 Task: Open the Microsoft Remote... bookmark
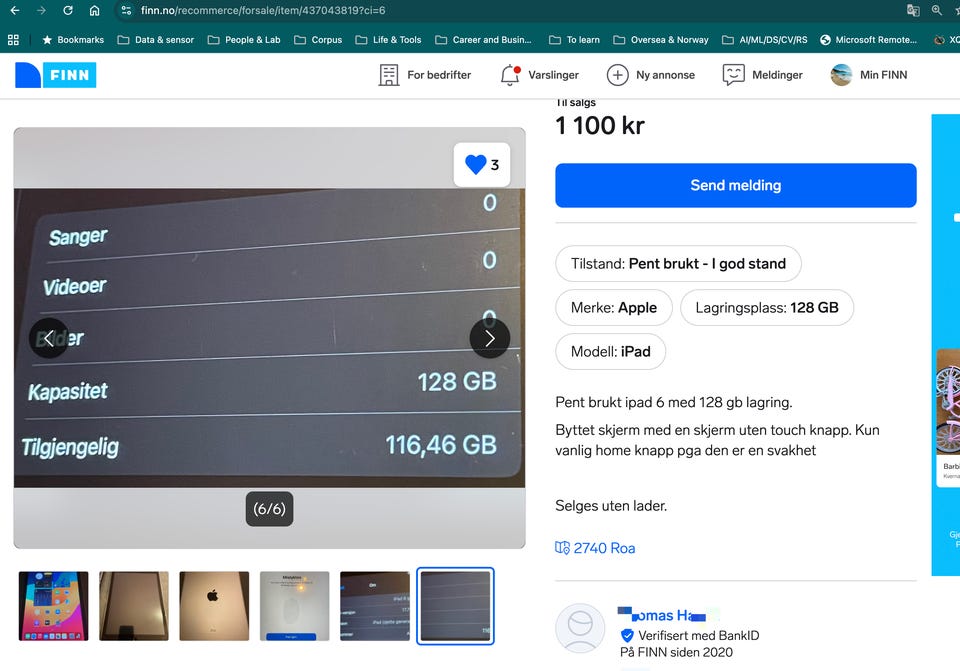[868, 40]
